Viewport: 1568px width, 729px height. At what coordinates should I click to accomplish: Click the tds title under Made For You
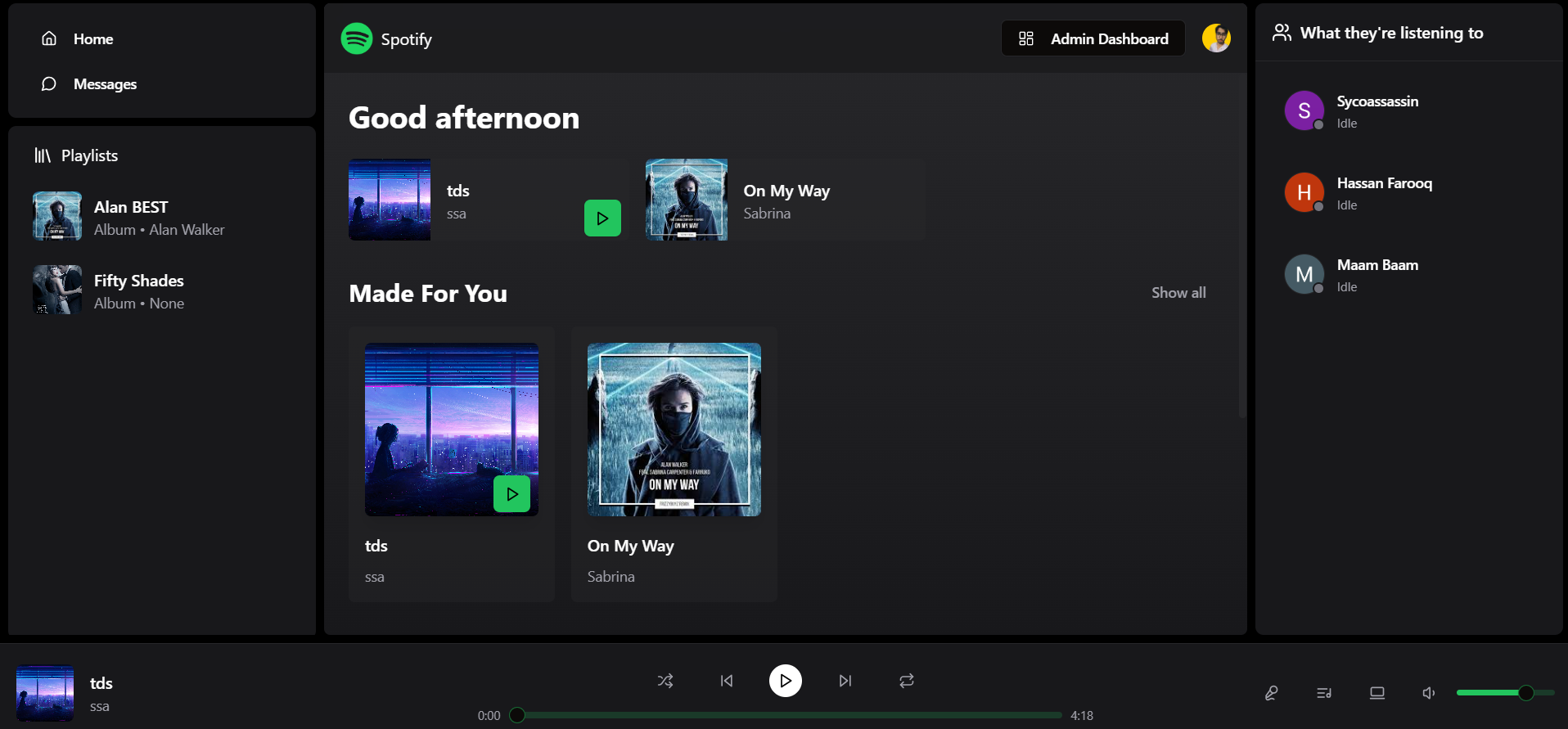click(x=376, y=546)
